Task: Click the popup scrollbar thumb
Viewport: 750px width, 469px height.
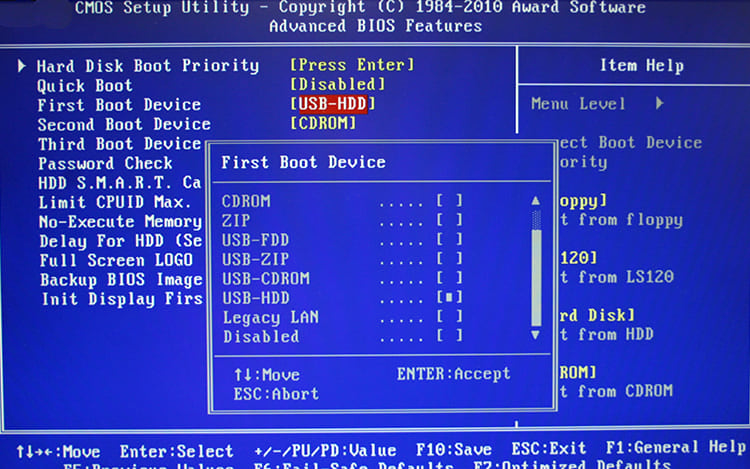Action: click(x=536, y=277)
